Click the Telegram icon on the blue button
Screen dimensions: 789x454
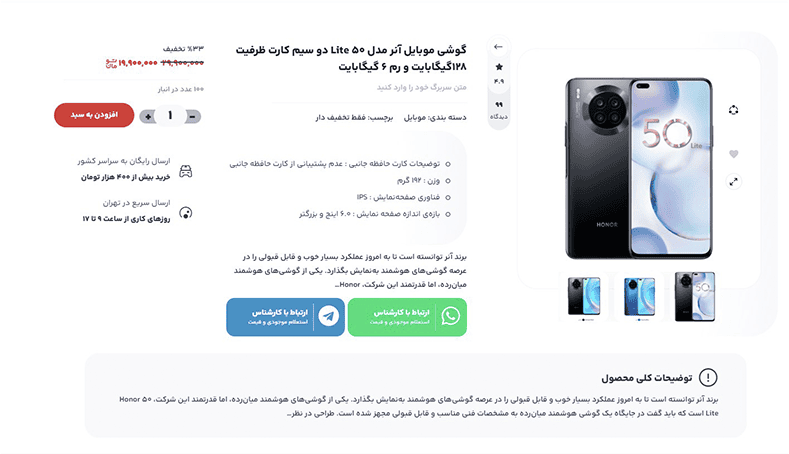pos(329,316)
